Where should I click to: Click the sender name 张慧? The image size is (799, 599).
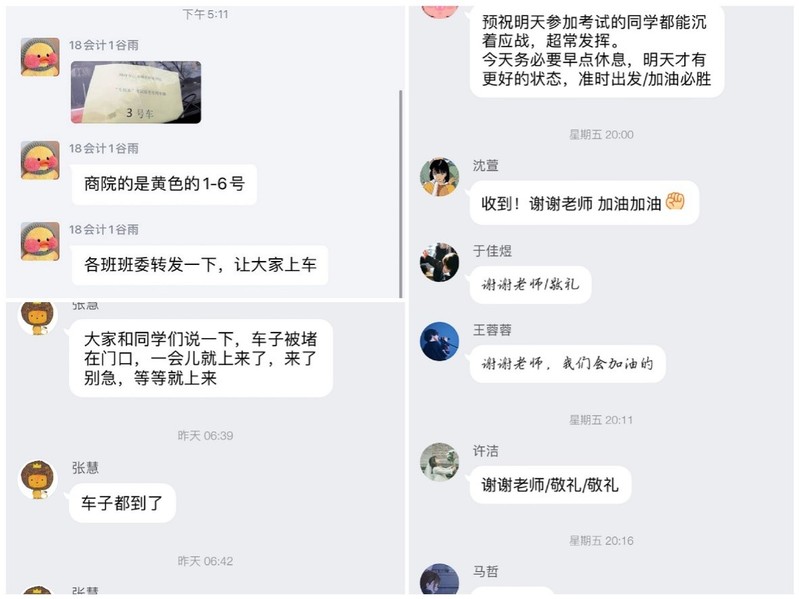(x=85, y=468)
